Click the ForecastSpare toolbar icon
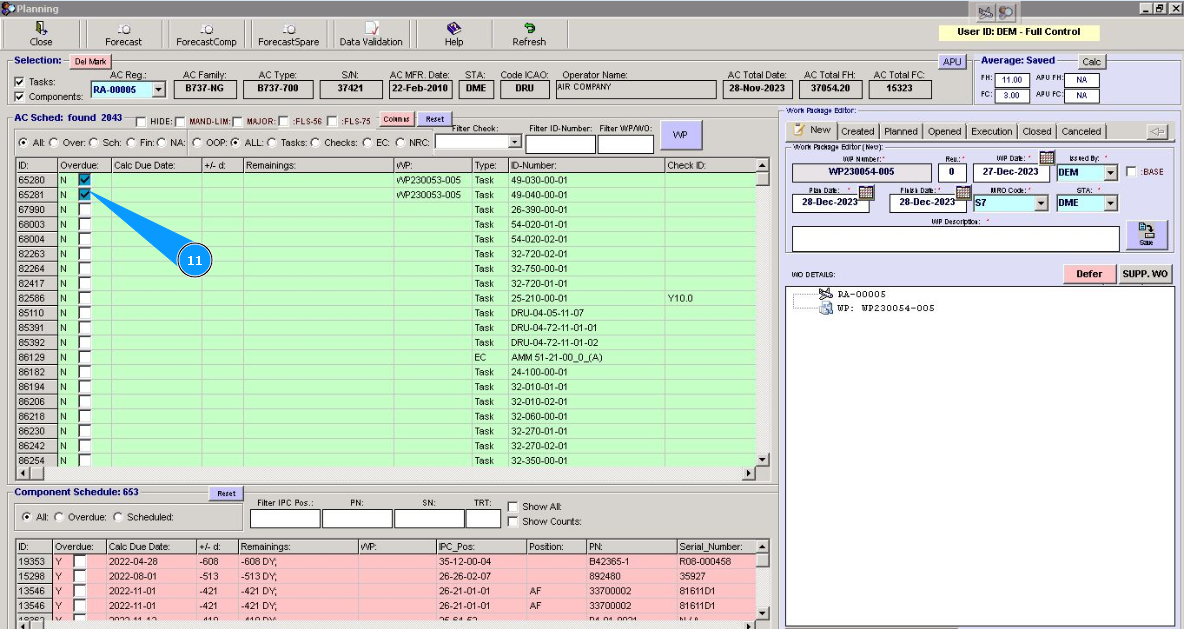 point(288,29)
